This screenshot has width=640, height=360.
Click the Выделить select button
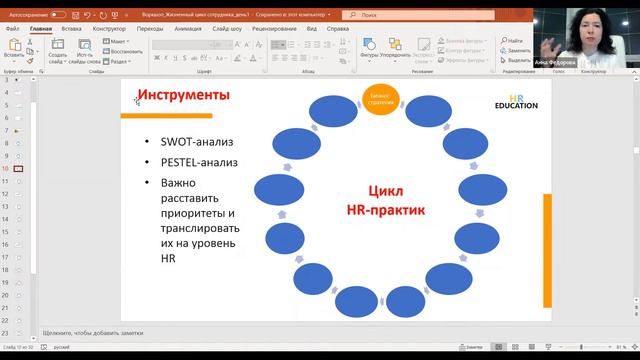(x=516, y=60)
